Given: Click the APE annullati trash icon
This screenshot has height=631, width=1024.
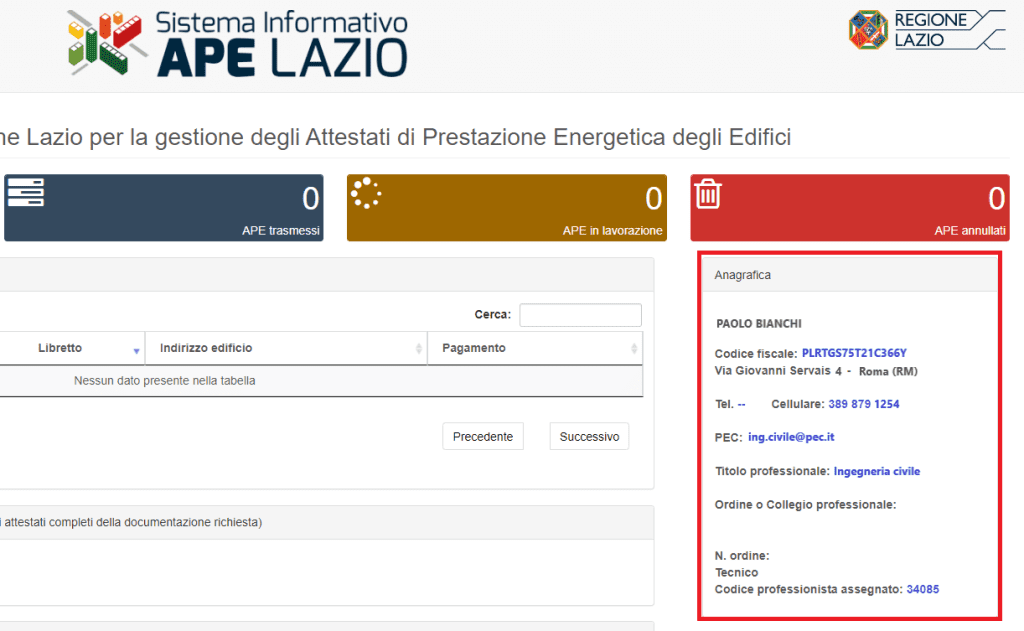Looking at the screenshot, I should coord(708,193).
